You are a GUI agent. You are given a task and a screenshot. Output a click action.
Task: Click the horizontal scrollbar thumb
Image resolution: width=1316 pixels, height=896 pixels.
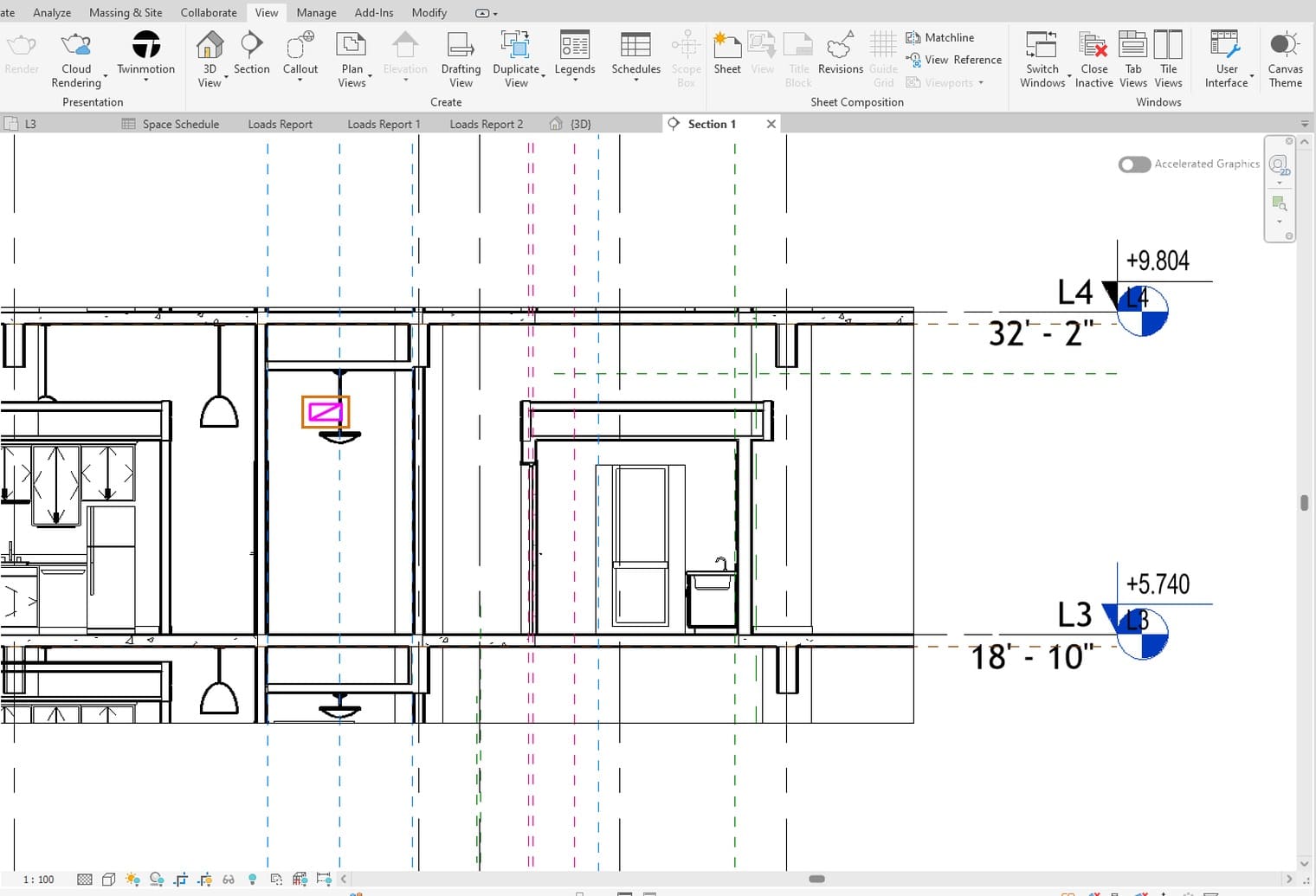(x=816, y=879)
